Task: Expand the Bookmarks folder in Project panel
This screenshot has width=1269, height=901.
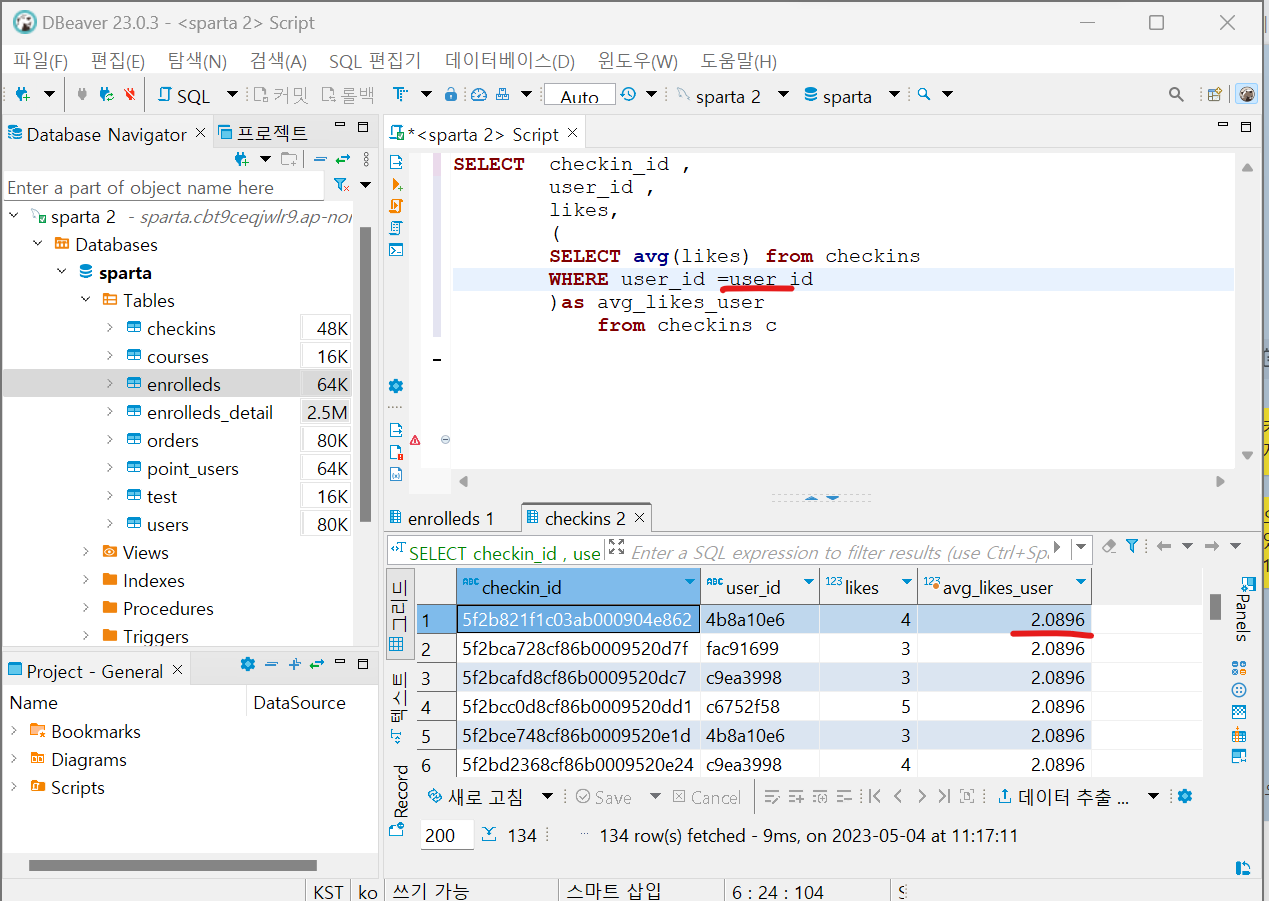Action: coord(14,731)
